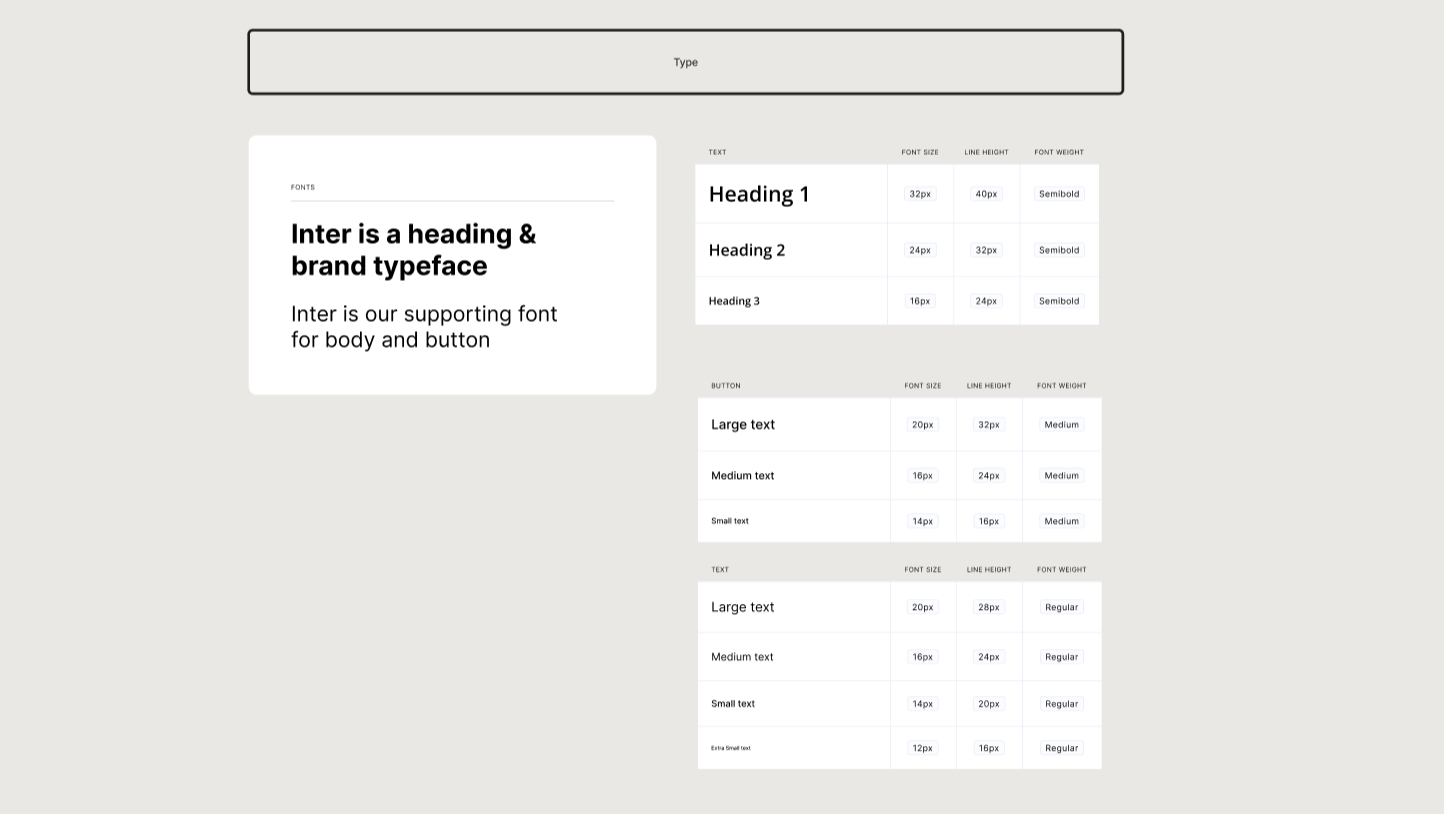Click "LINE HEIGHT" header in the Button table
Screen dimensions: 1444x814
pyautogui.click(x=989, y=386)
